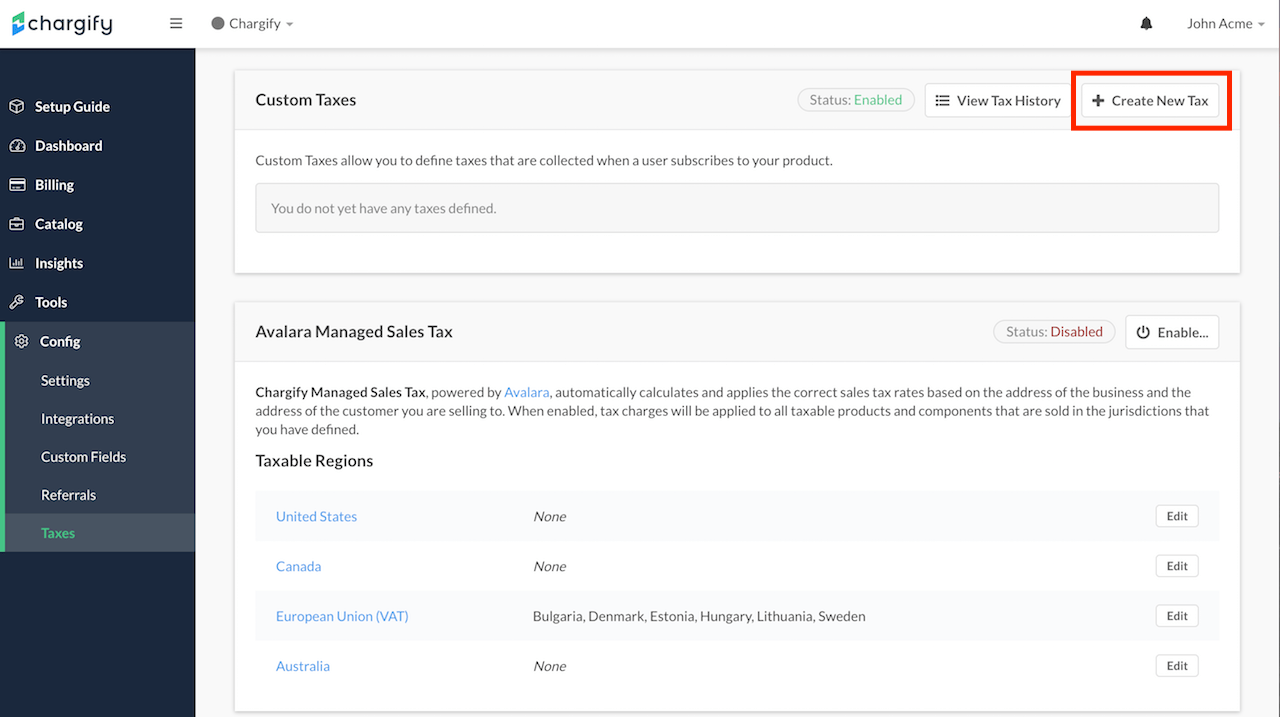Open the Chargify site dropdown
The width and height of the screenshot is (1280, 717).
pos(253,24)
